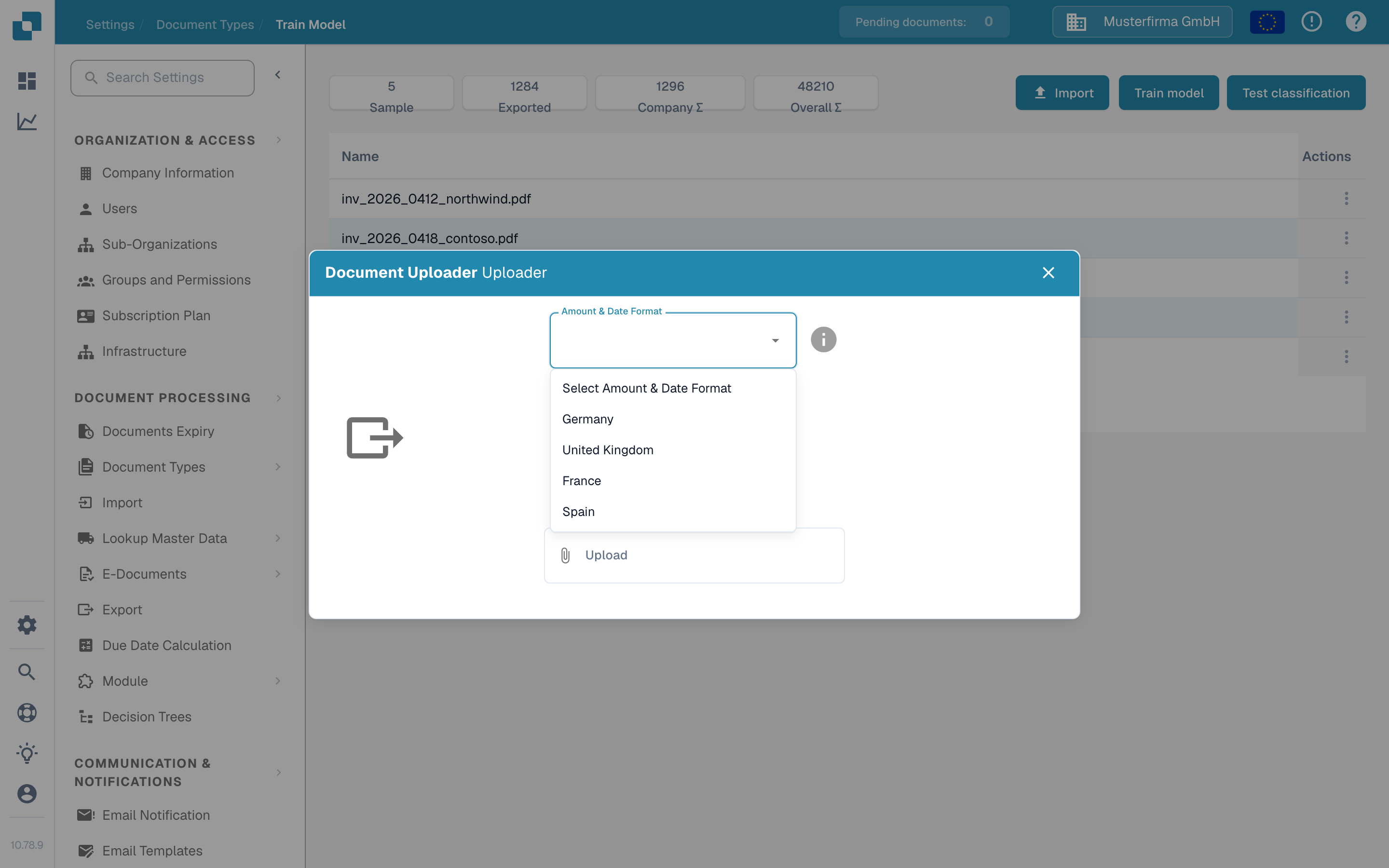Collapse the settings sidebar with chevron

pyautogui.click(x=278, y=75)
